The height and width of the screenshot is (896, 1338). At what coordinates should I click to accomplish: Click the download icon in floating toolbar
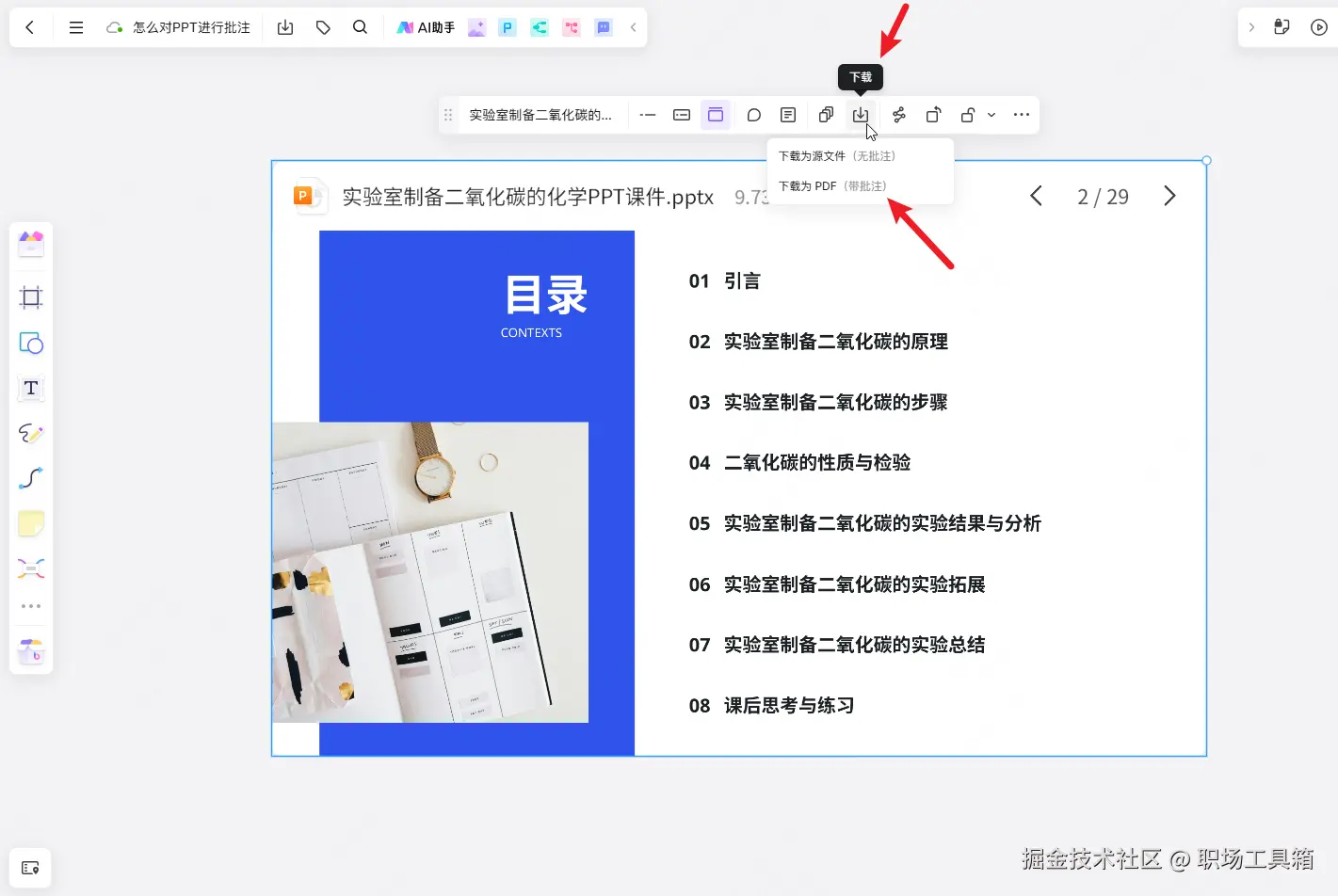tap(861, 115)
